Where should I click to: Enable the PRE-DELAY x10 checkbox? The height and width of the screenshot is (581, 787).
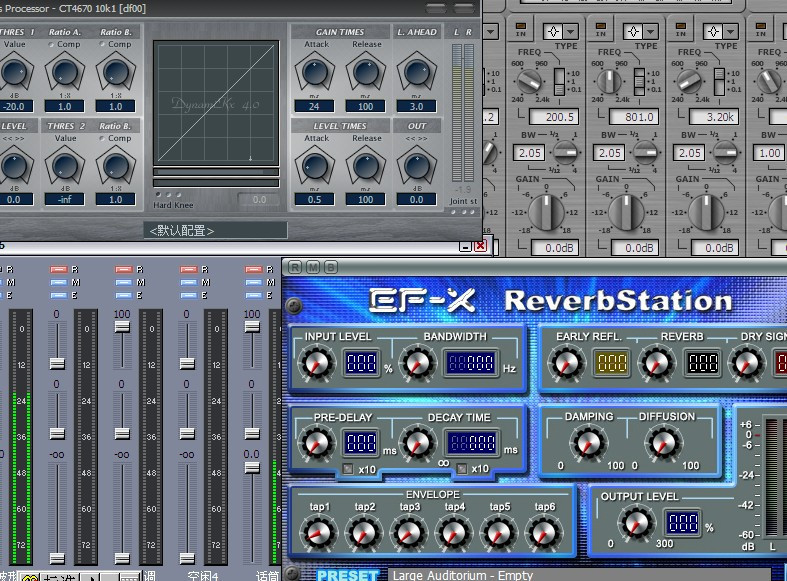(348, 469)
